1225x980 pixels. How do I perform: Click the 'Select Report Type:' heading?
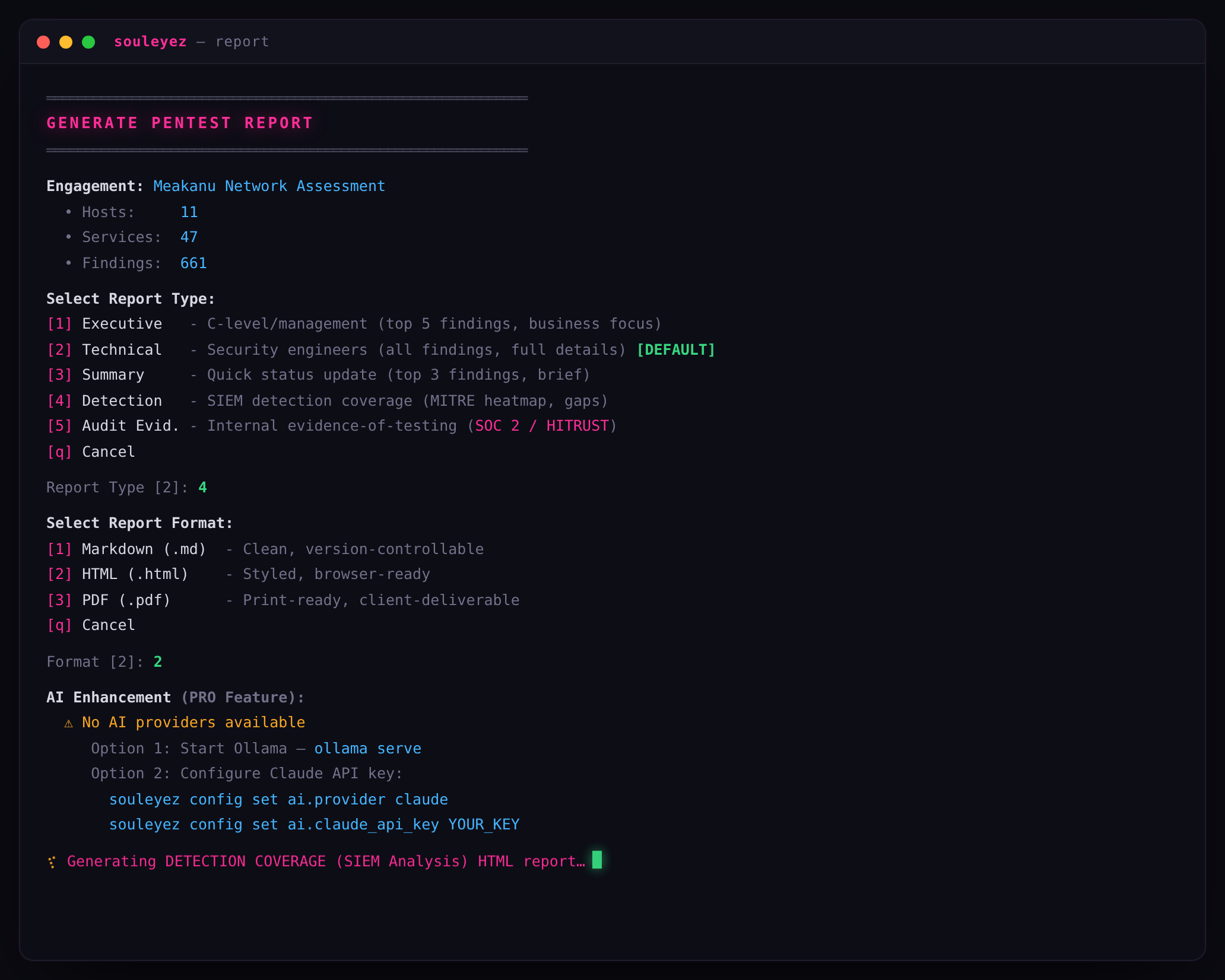pyautogui.click(x=131, y=299)
